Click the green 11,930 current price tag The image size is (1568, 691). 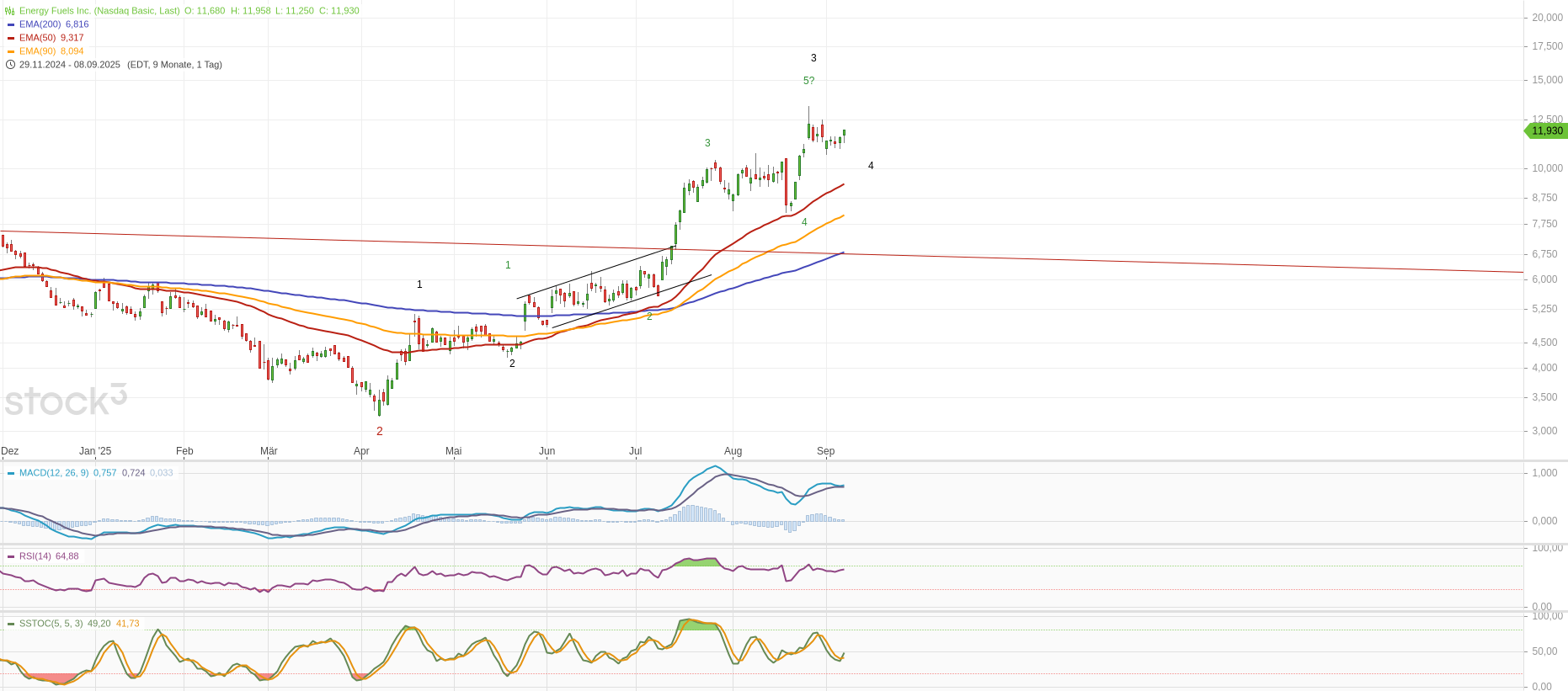pyautogui.click(x=1547, y=130)
